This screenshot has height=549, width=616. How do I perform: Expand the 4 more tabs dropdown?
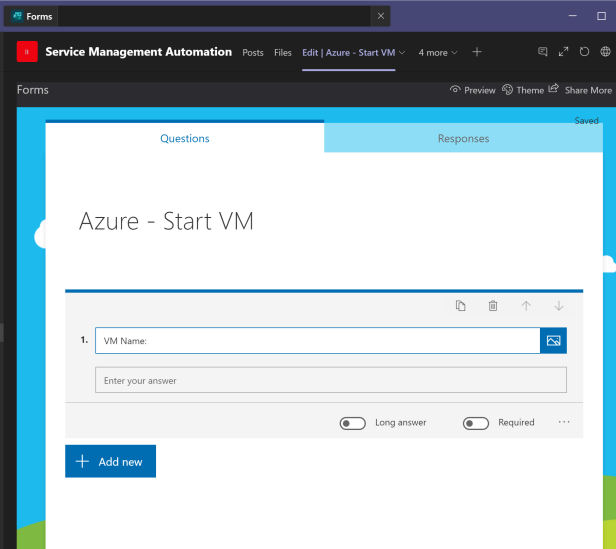pos(438,52)
